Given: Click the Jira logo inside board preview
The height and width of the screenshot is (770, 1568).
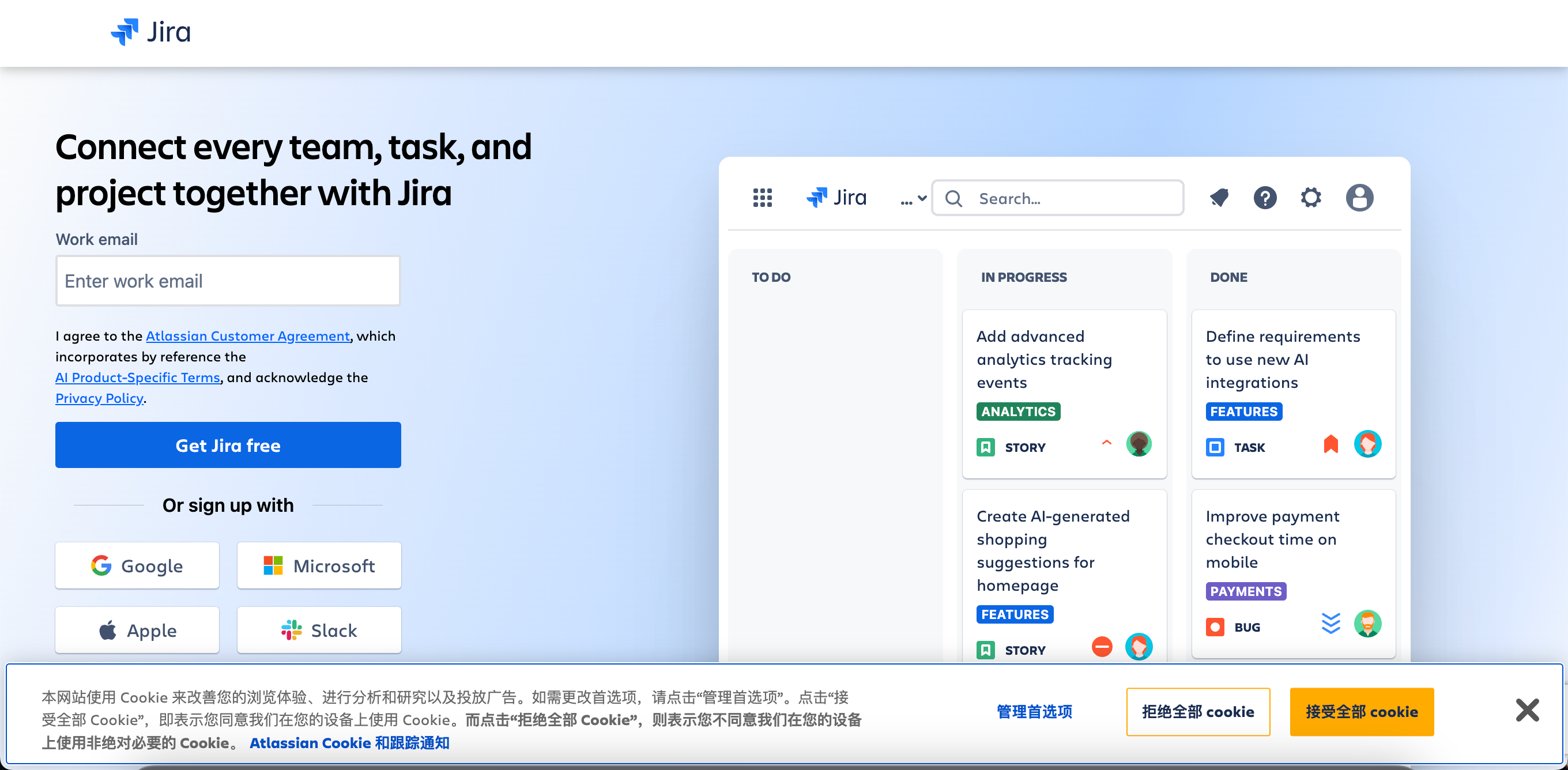Looking at the screenshot, I should point(836,198).
